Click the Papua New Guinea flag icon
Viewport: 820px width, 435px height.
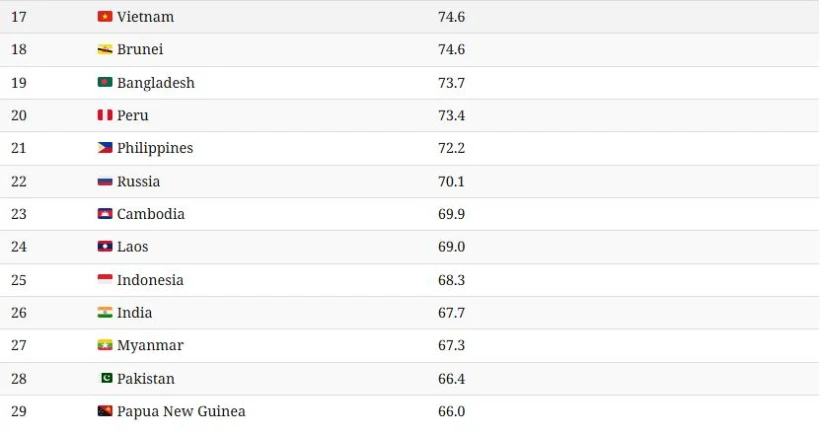(x=105, y=411)
